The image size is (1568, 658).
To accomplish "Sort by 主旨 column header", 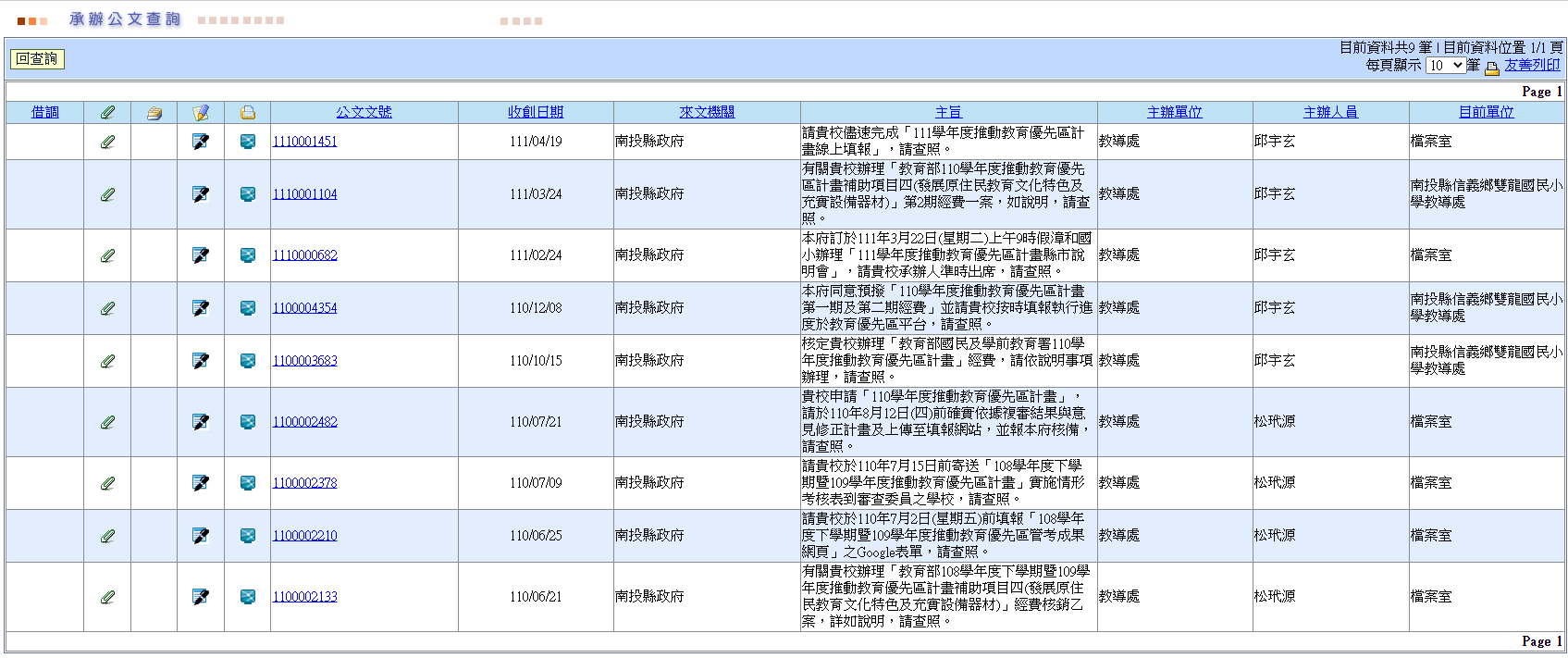I will [x=948, y=112].
